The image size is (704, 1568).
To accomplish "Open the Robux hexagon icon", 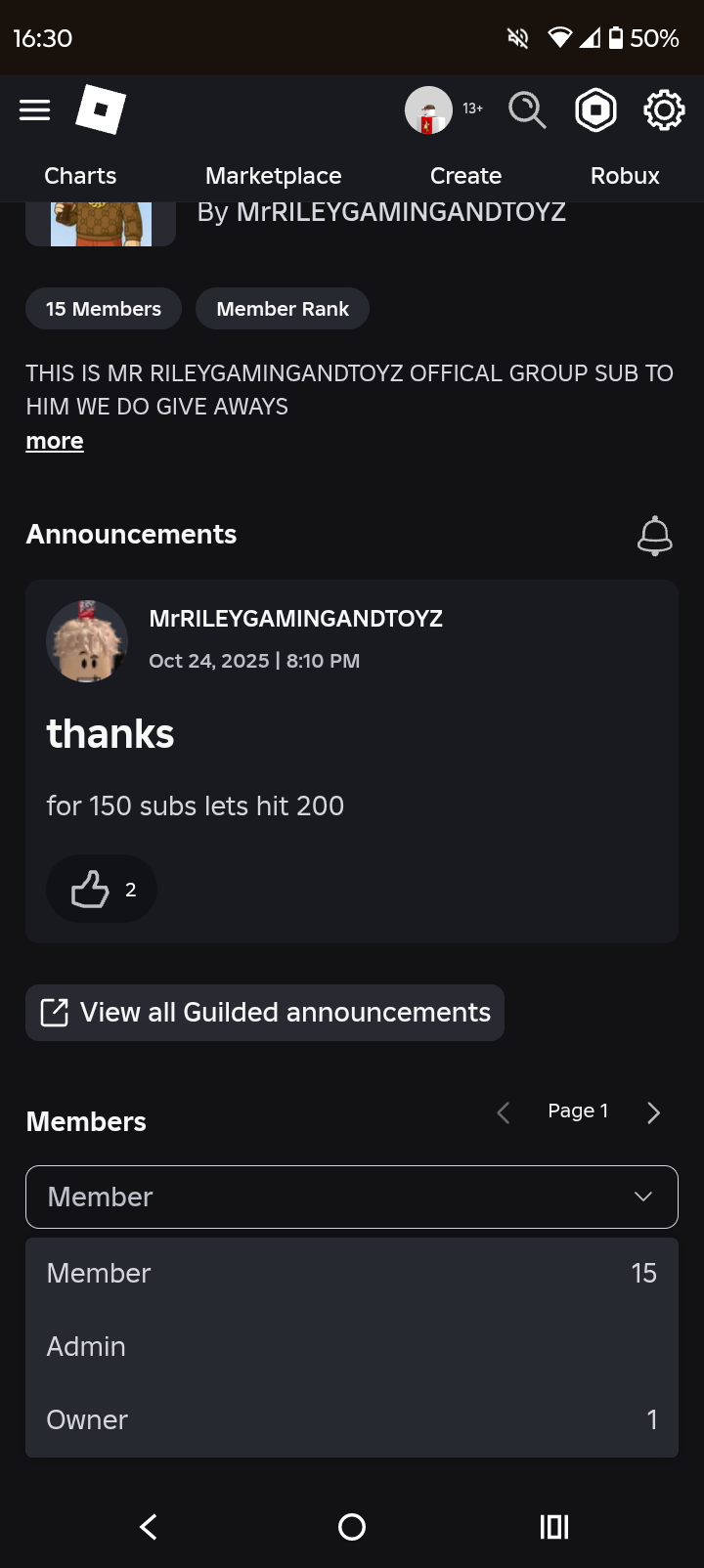I will 595,109.
